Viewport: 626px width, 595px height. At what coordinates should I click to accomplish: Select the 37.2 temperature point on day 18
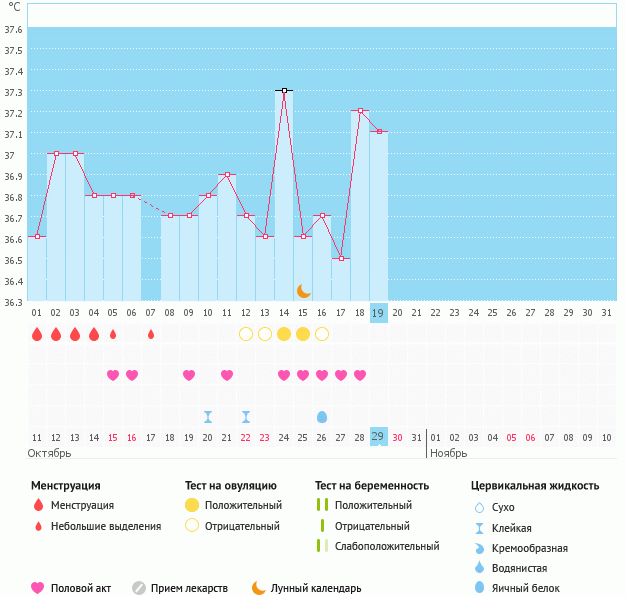(x=360, y=111)
